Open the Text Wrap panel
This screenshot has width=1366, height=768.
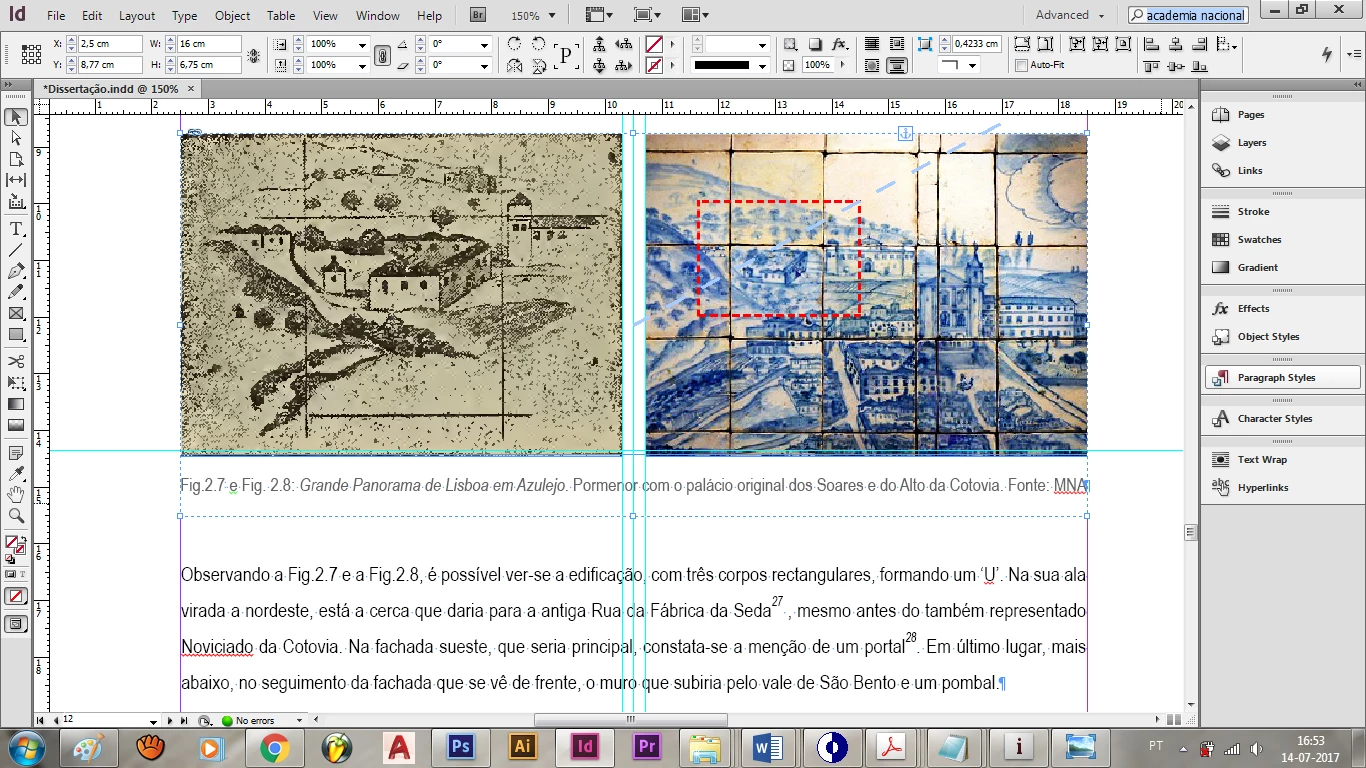point(1282,460)
